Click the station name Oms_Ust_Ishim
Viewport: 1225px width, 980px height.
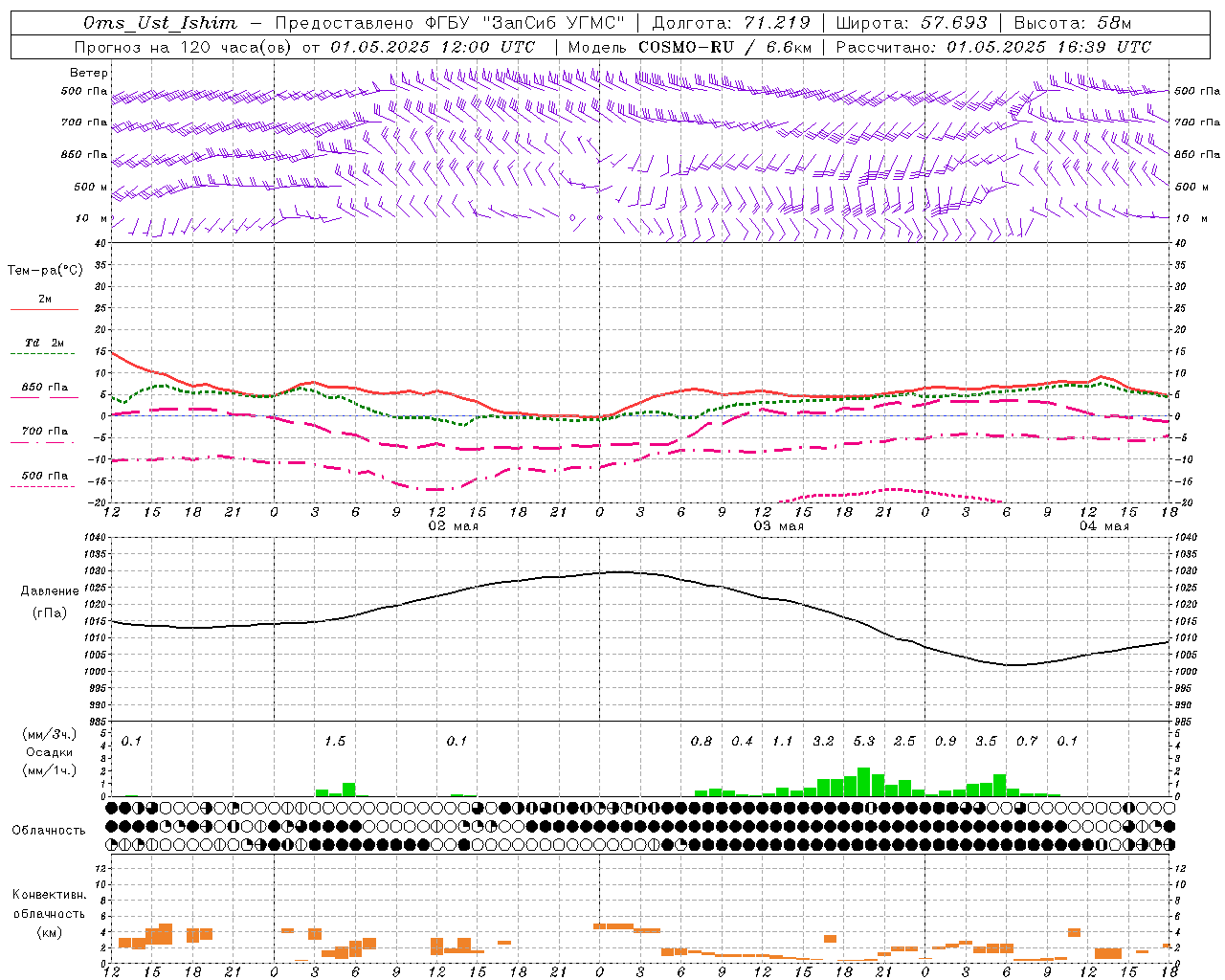point(160,23)
